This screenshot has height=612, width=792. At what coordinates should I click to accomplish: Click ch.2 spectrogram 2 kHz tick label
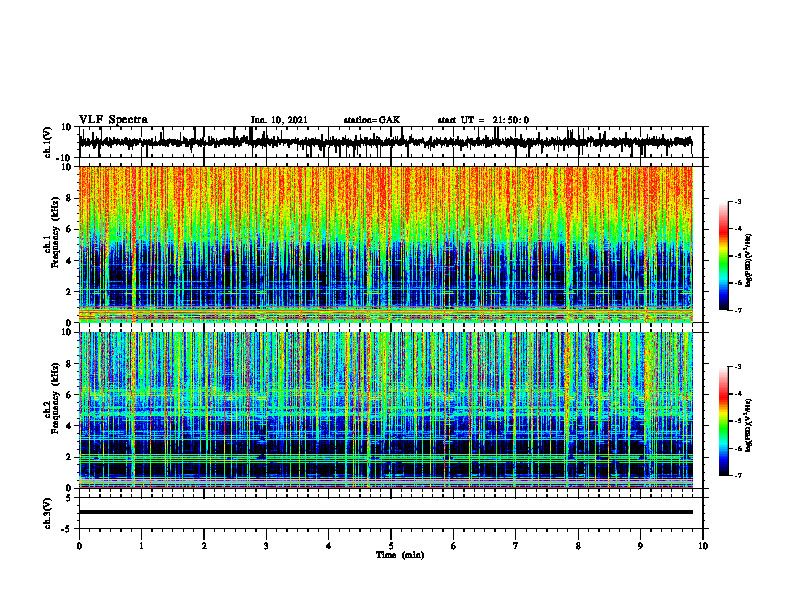pyautogui.click(x=69, y=457)
